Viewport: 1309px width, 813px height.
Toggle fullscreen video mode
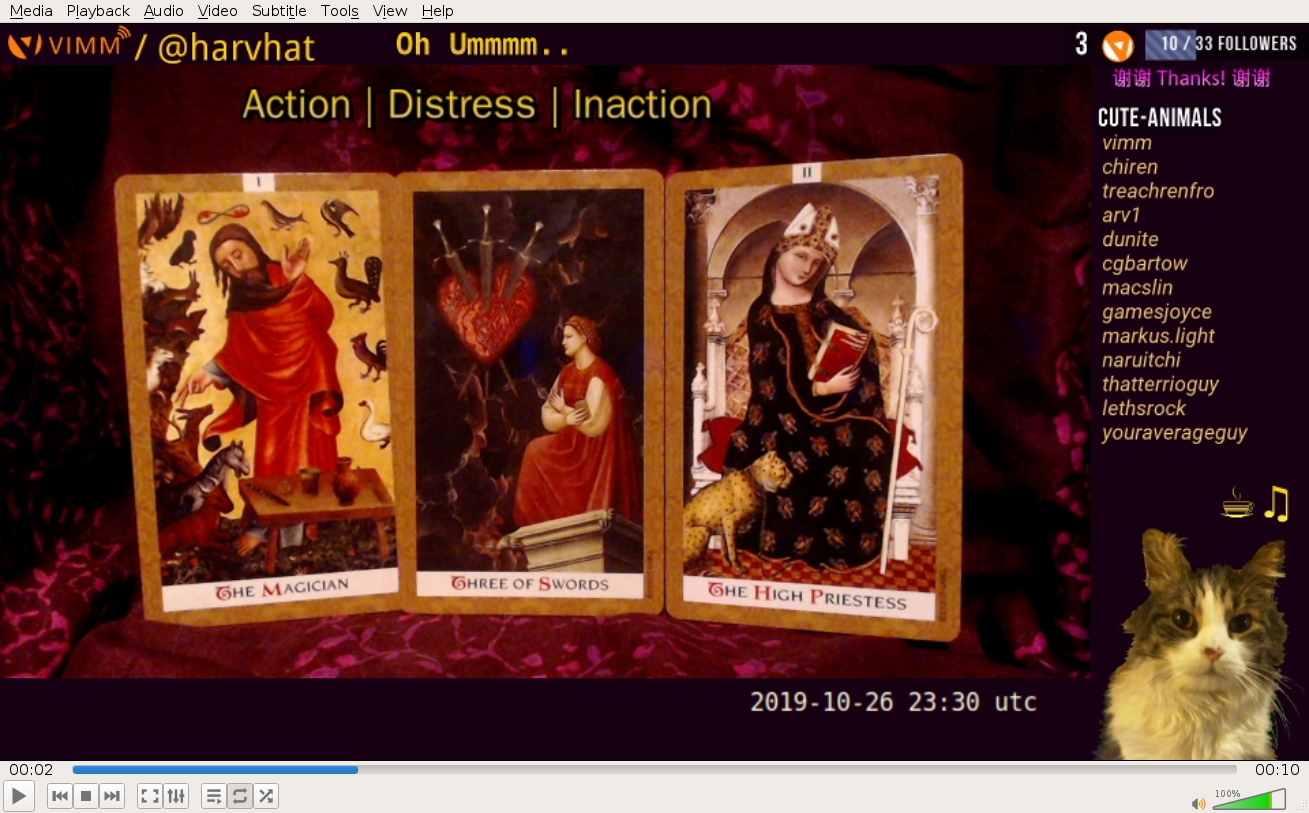pyautogui.click(x=150, y=796)
